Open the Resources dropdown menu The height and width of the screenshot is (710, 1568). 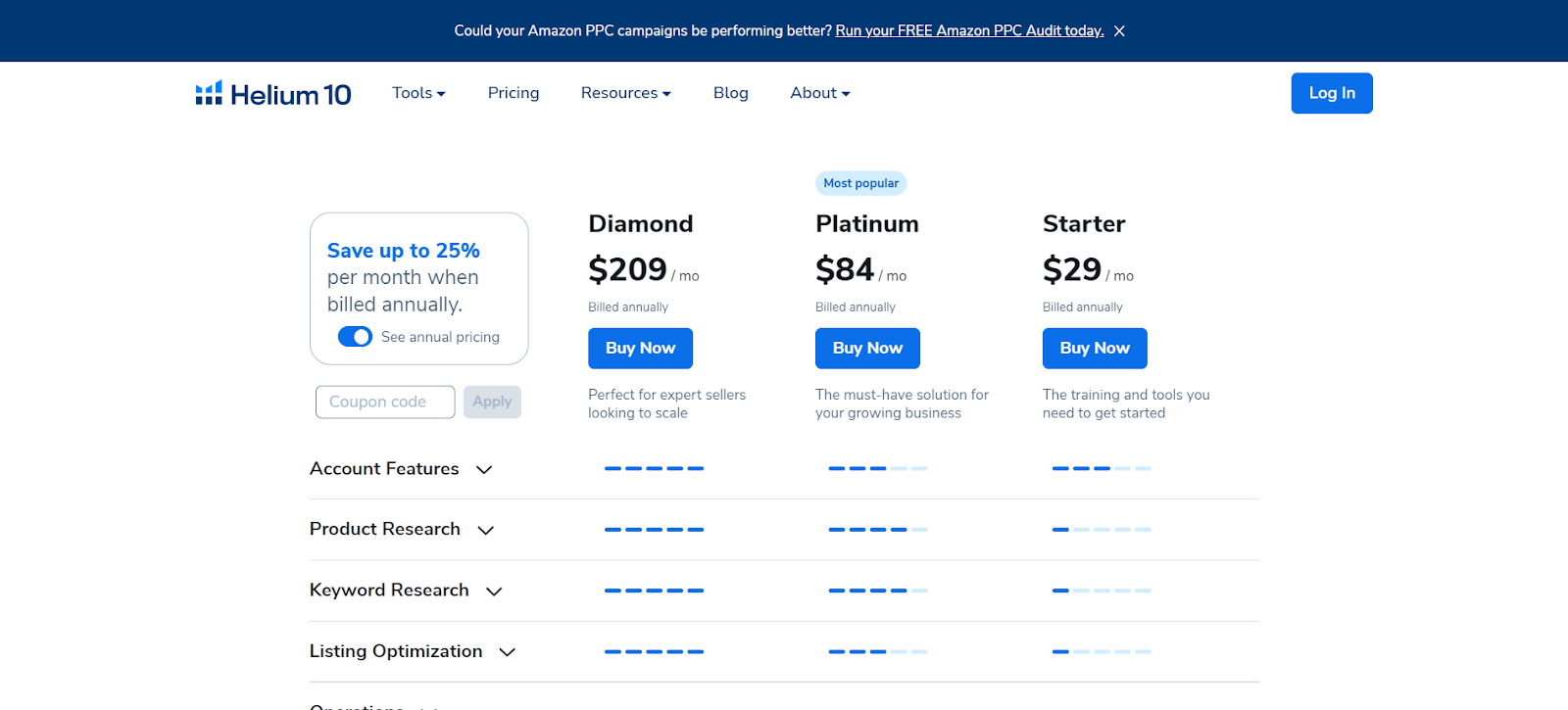click(x=625, y=93)
